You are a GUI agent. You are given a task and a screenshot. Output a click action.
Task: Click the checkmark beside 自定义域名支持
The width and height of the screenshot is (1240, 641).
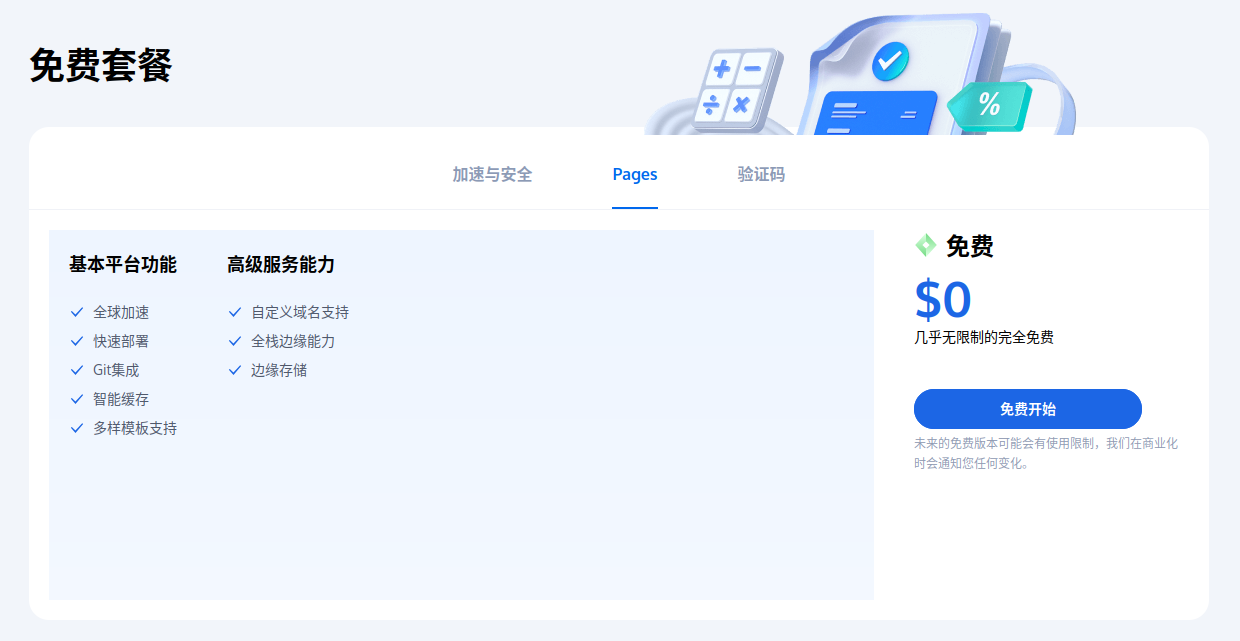pyautogui.click(x=235, y=313)
